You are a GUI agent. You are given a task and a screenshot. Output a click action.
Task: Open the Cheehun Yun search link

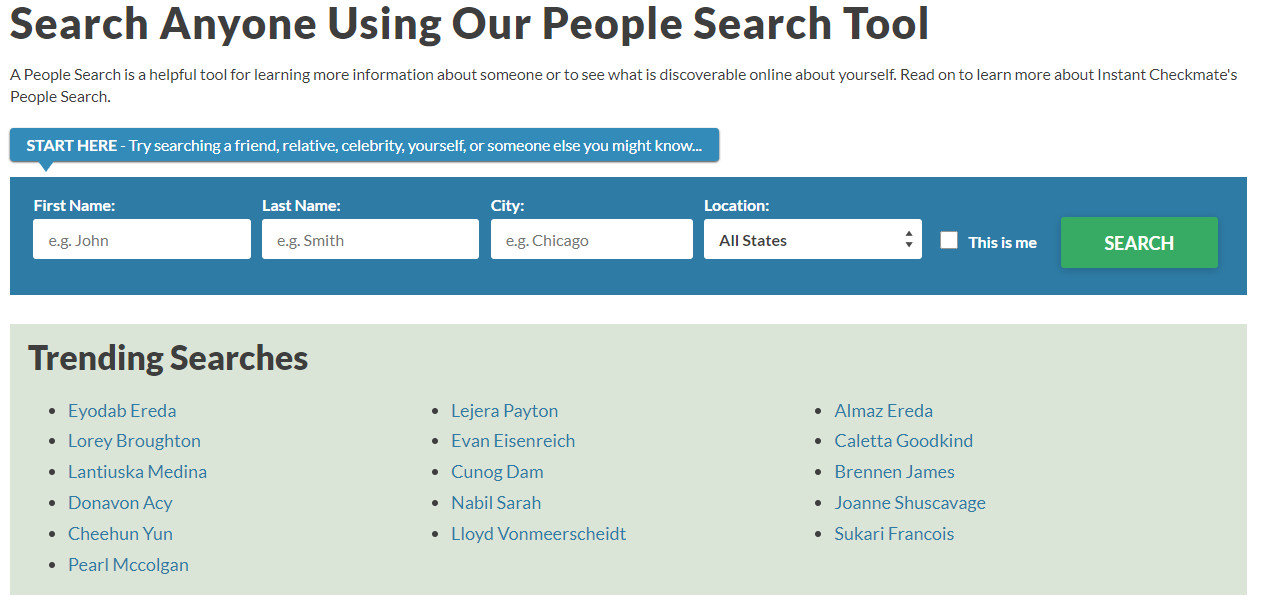(x=120, y=534)
